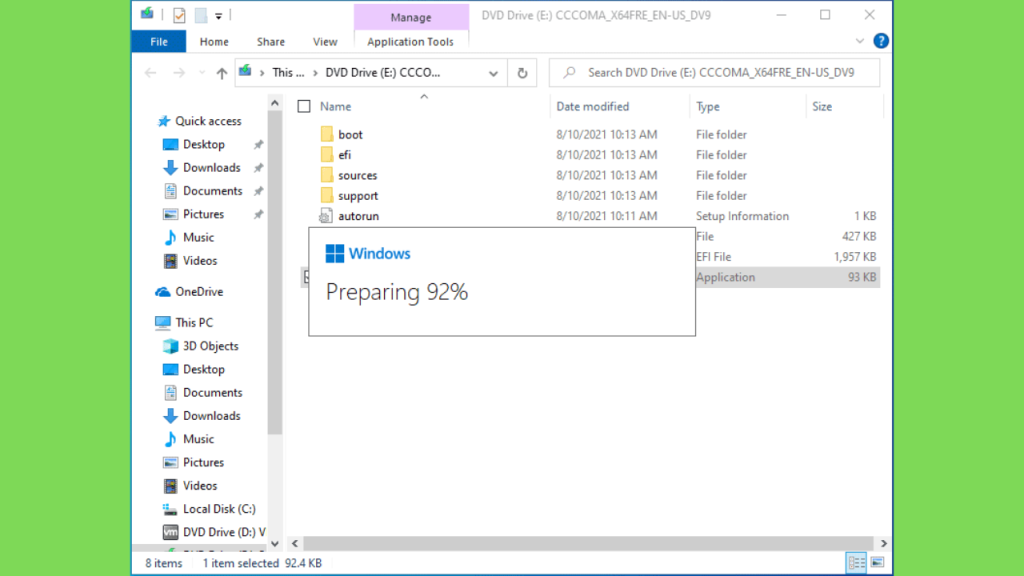
Task: Switch to the Share ribbon tab
Action: point(270,42)
